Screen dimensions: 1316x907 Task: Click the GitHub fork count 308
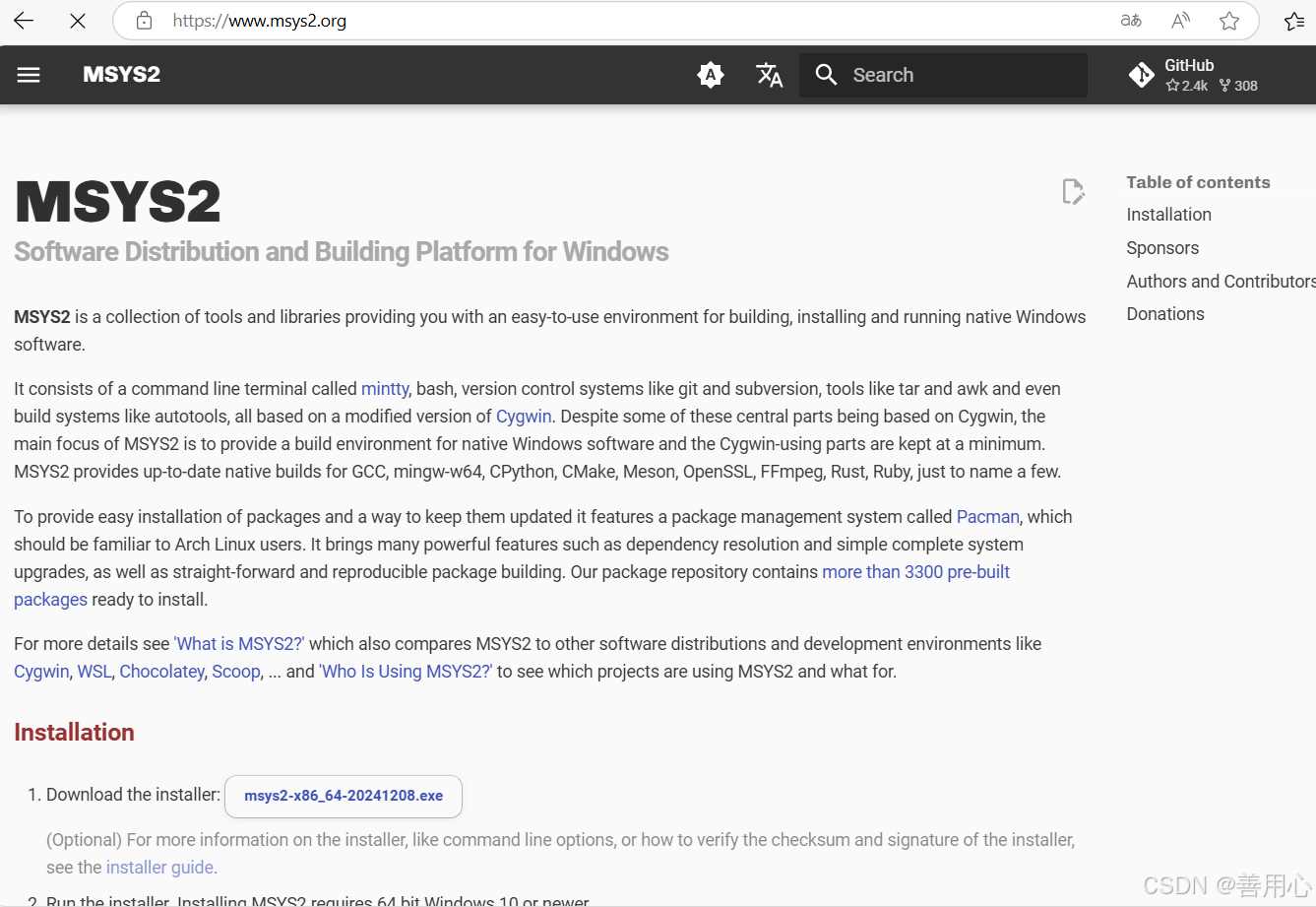(x=1238, y=86)
